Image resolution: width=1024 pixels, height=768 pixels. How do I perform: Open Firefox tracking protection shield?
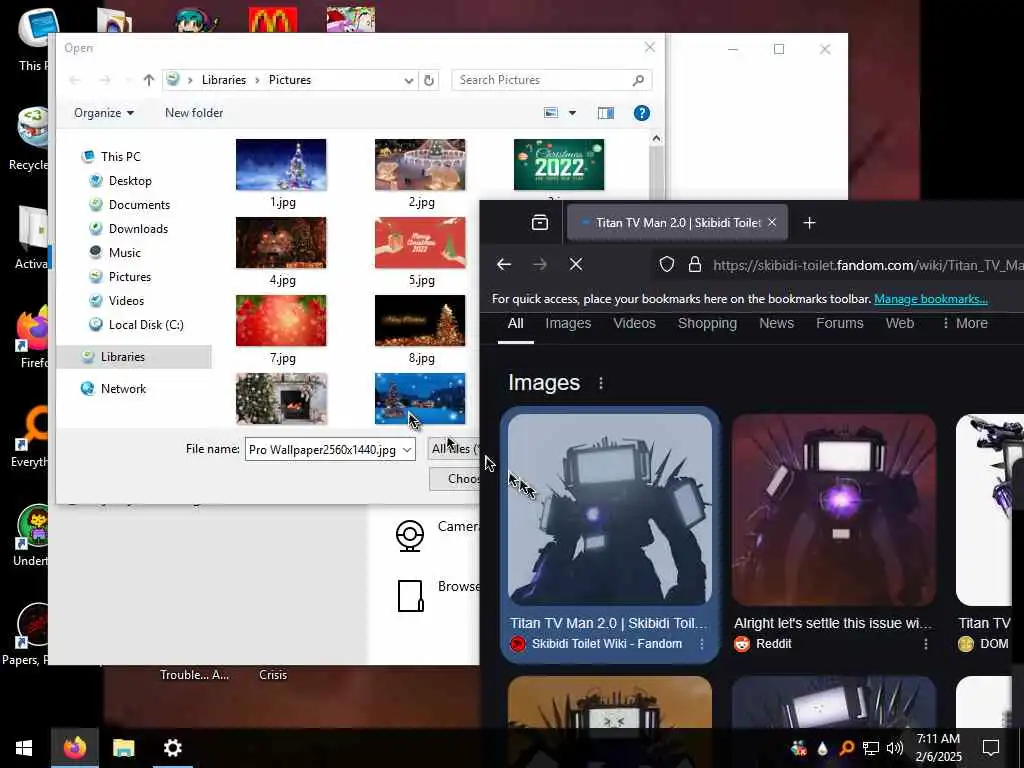click(666, 264)
